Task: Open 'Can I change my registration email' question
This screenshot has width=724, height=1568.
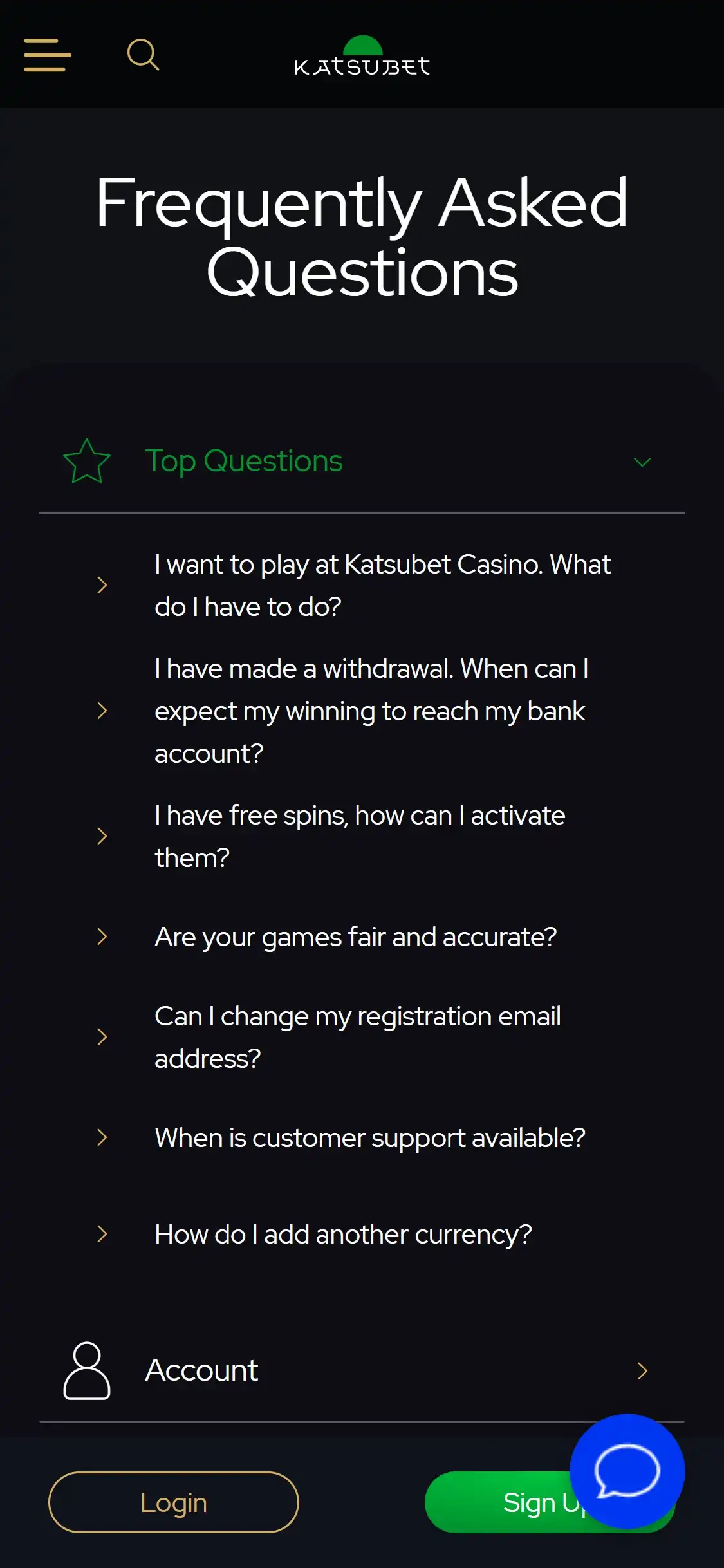Action: [357, 1037]
